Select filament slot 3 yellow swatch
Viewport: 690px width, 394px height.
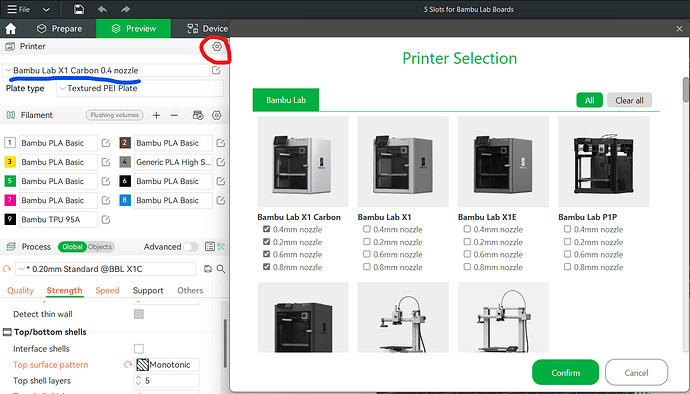(x=10, y=162)
